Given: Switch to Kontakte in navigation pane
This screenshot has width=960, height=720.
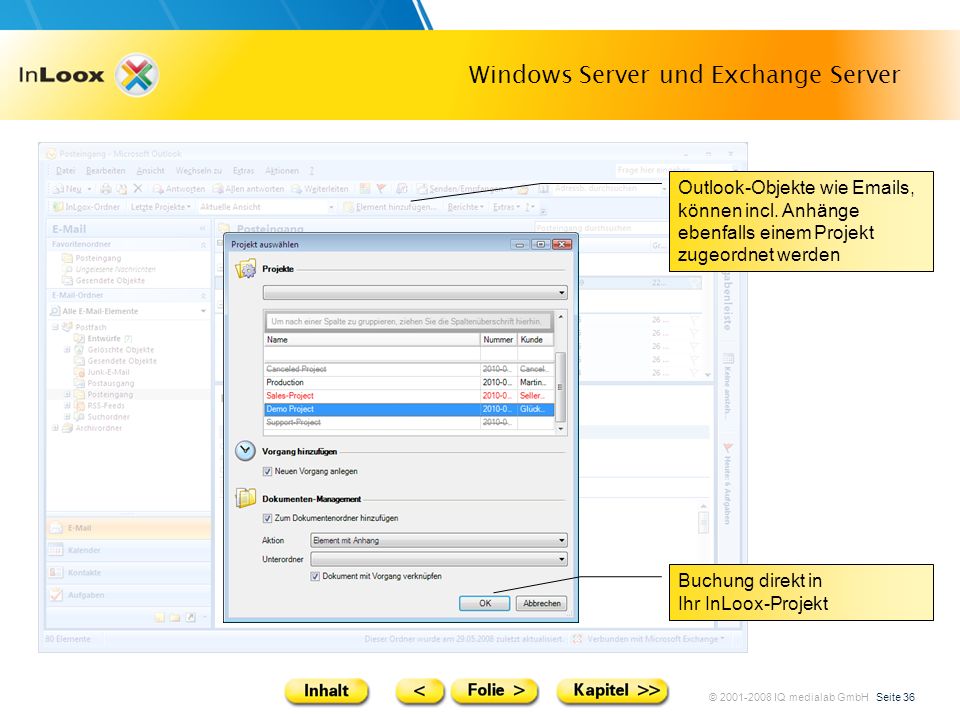Looking at the screenshot, I should pyautogui.click(x=128, y=572).
